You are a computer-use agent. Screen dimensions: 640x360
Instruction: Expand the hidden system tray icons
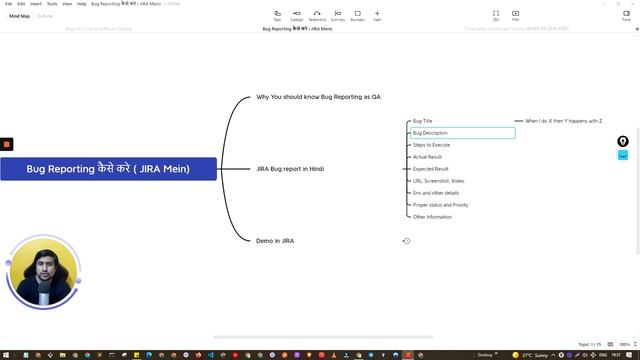[553, 355]
